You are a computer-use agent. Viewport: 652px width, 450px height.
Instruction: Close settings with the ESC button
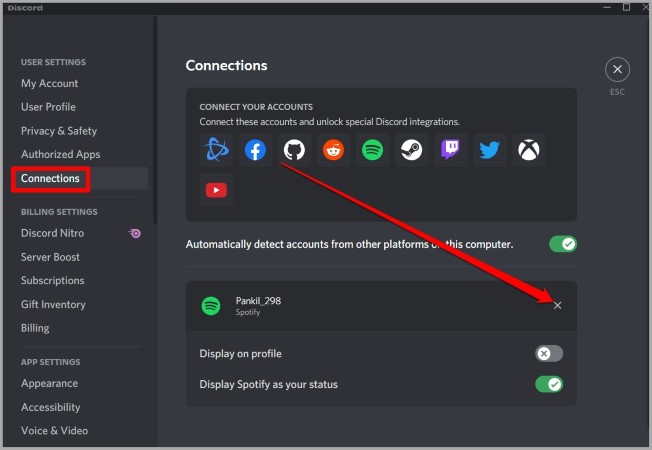click(617, 69)
